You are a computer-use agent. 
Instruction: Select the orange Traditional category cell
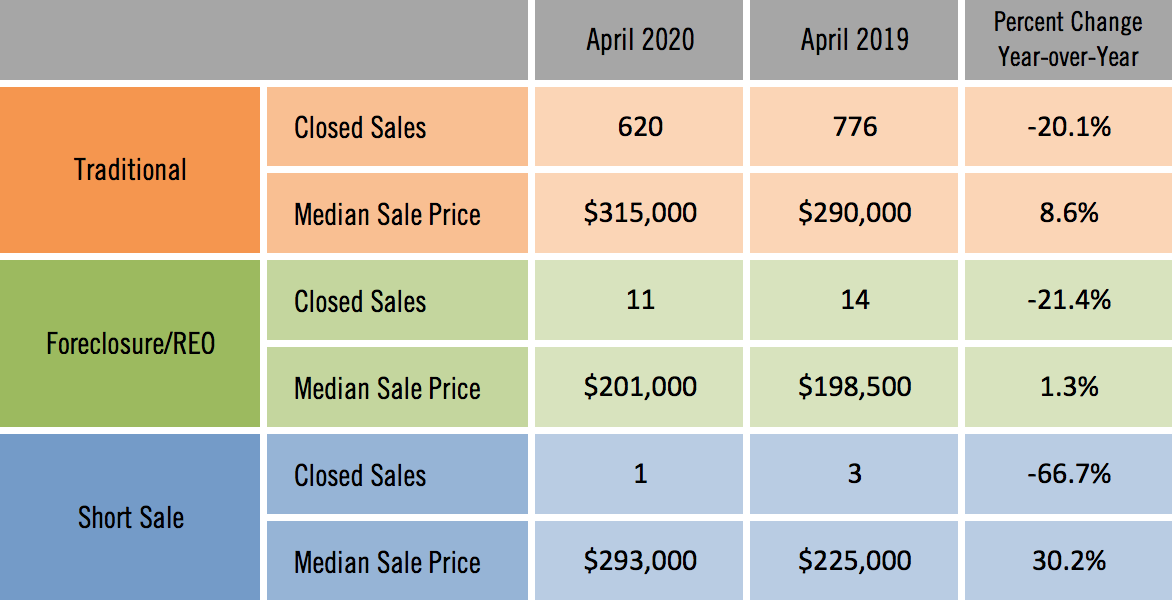130,170
